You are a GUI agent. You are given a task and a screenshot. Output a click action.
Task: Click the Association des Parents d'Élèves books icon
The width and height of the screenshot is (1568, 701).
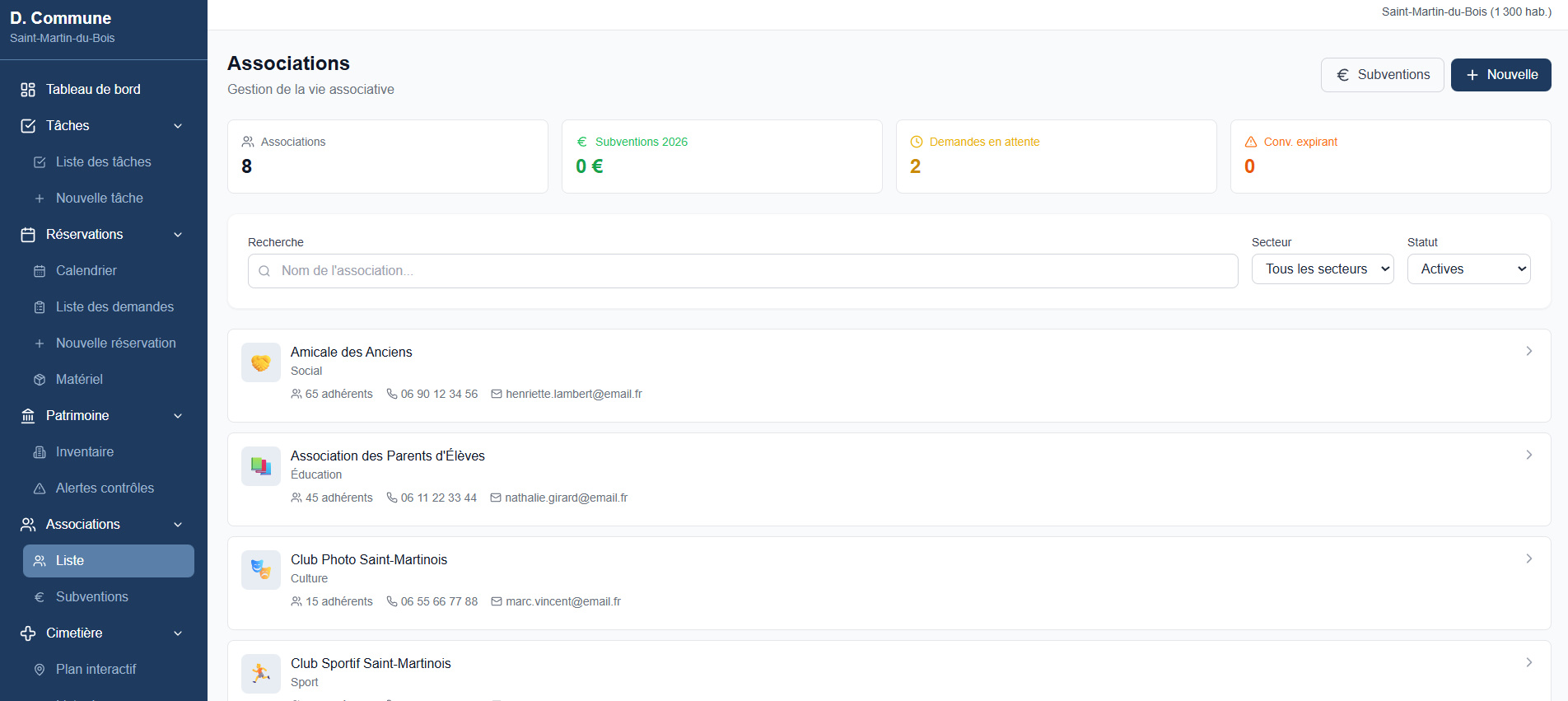261,466
